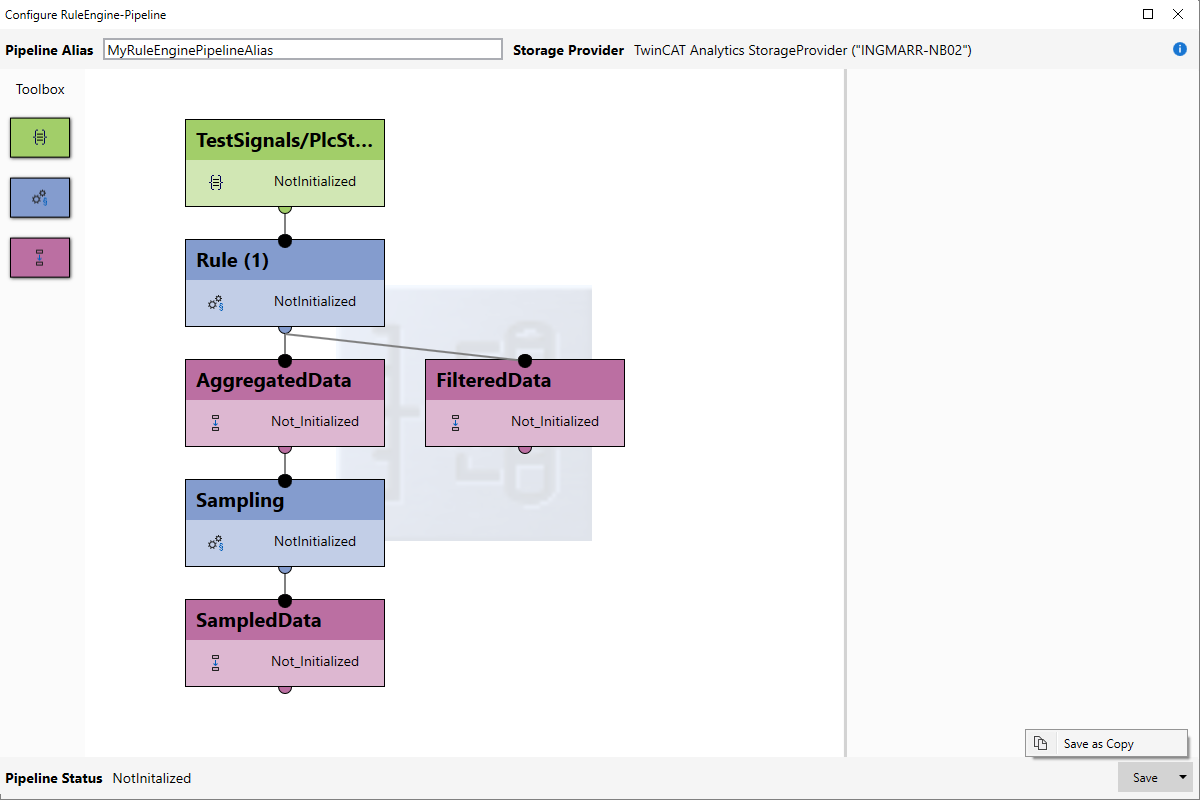
Task: Click the Save button
Action: [x=1145, y=777]
